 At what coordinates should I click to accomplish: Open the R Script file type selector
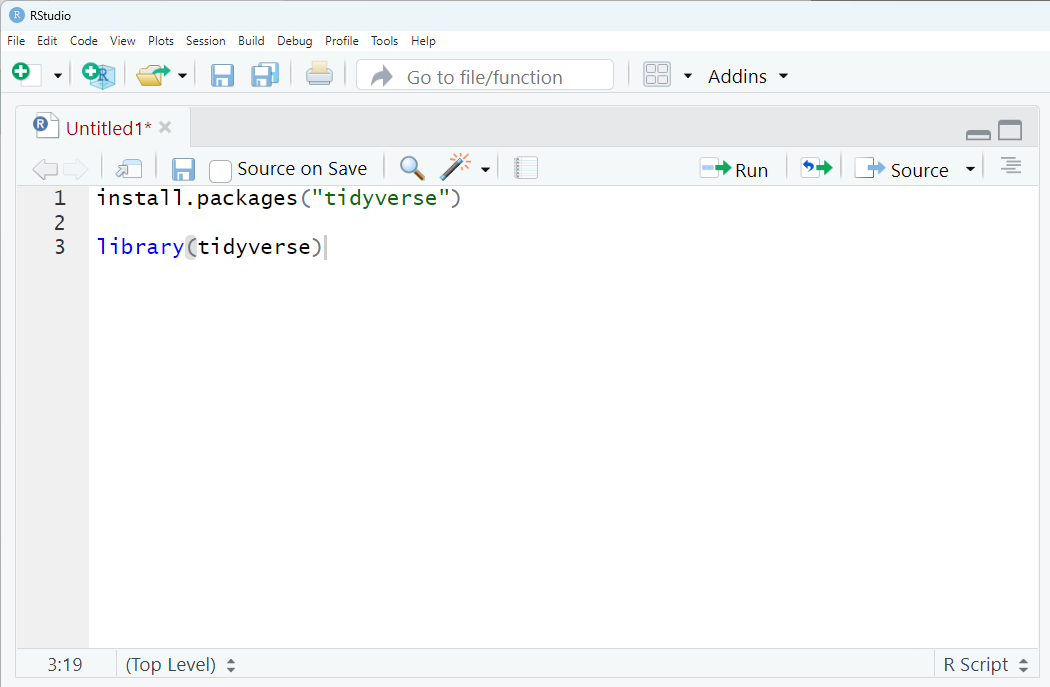[985, 664]
